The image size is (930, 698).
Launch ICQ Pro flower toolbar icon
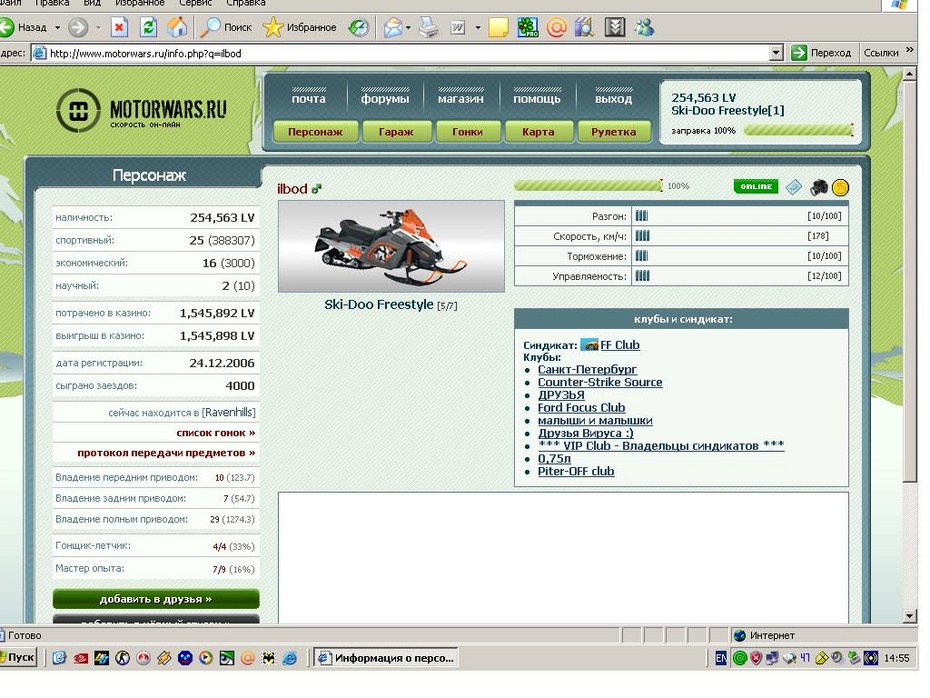coord(527,27)
